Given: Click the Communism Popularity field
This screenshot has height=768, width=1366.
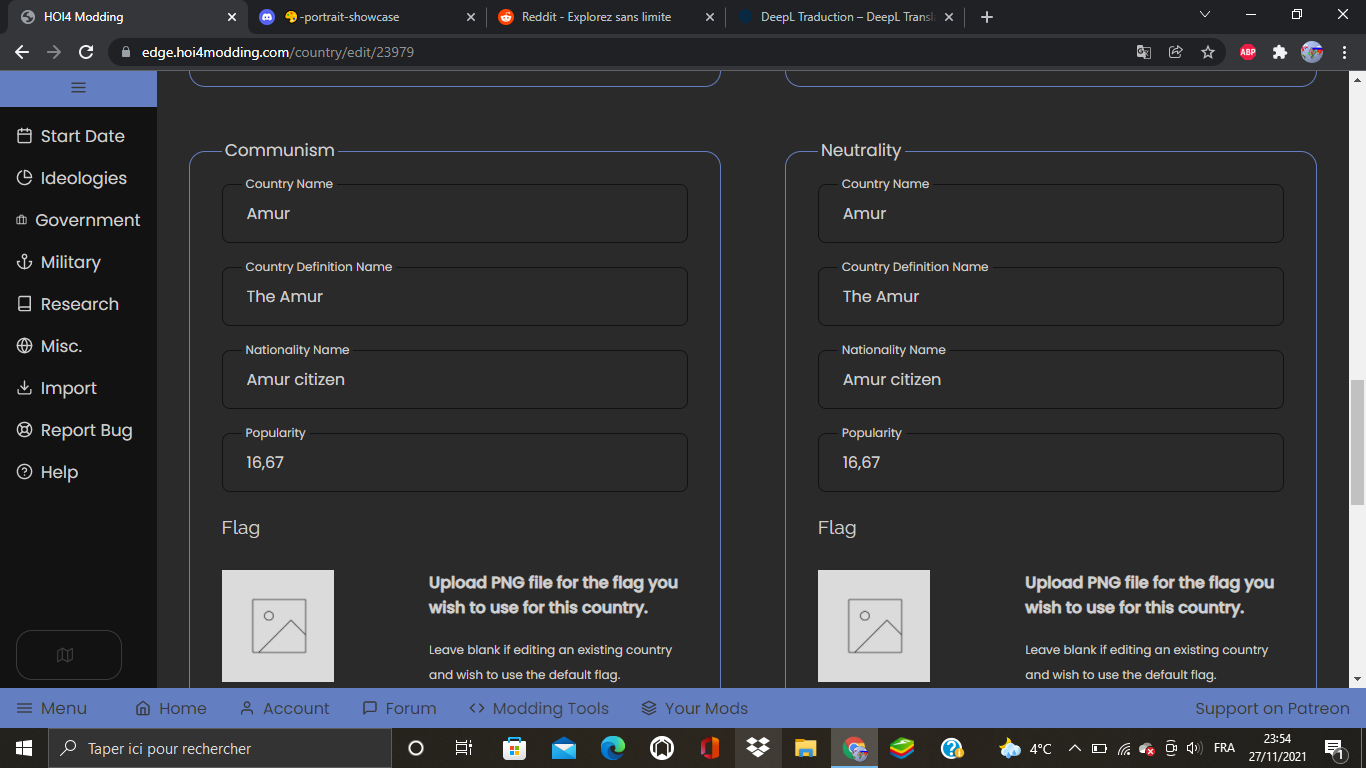Looking at the screenshot, I should click(x=454, y=463).
